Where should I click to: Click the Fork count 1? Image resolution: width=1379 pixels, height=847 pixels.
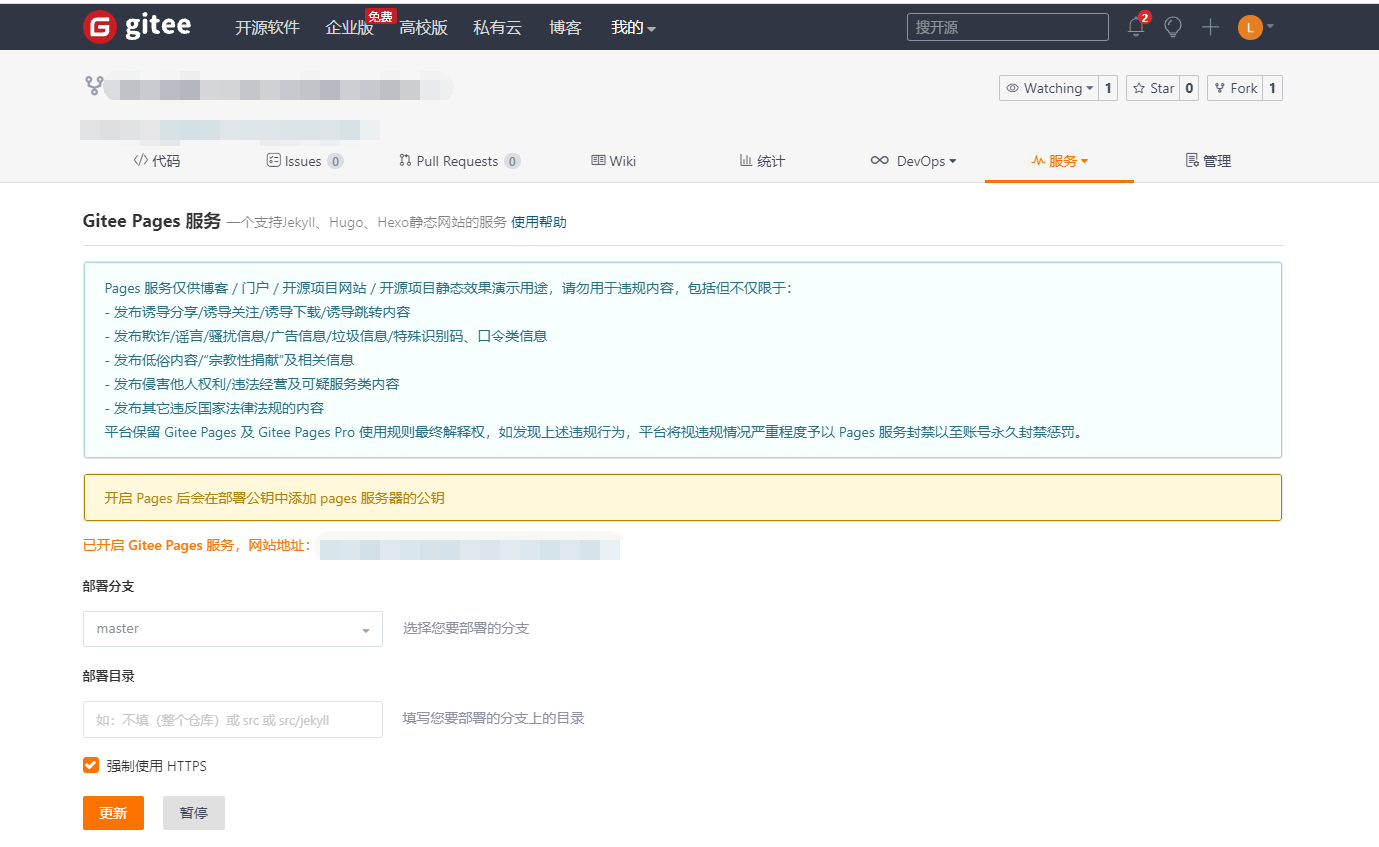1272,88
